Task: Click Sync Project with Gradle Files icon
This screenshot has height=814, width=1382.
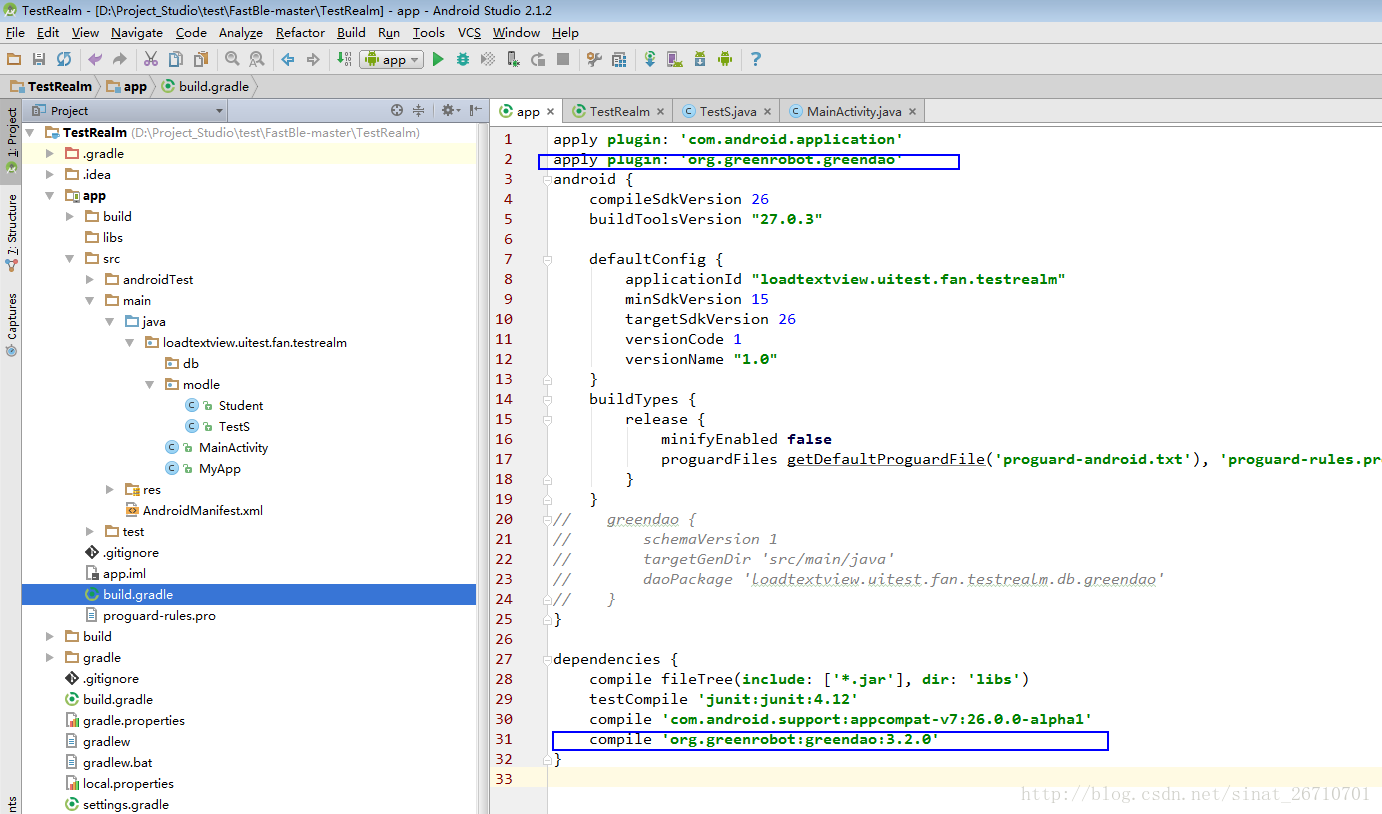Action: (x=650, y=60)
